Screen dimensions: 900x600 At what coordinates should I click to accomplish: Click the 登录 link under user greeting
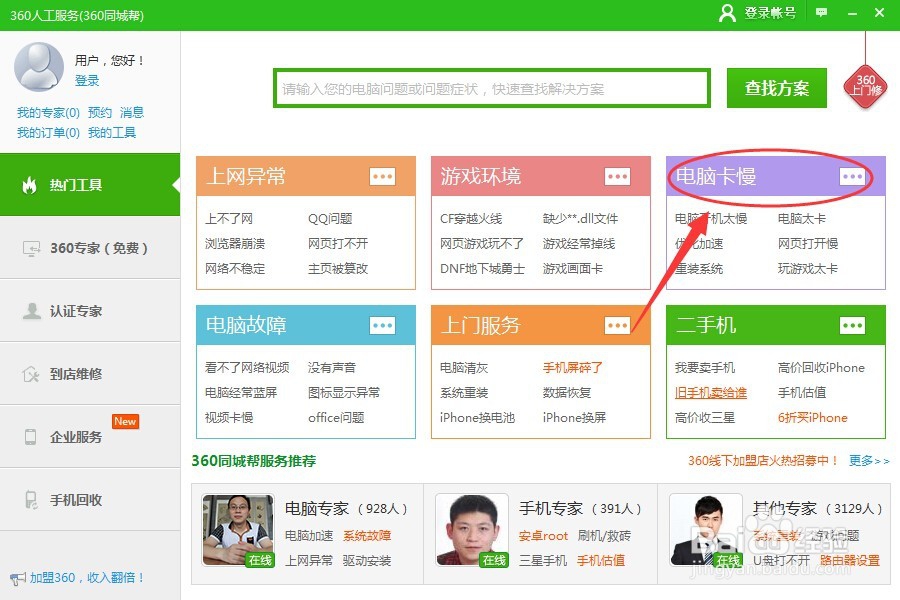click(x=87, y=80)
